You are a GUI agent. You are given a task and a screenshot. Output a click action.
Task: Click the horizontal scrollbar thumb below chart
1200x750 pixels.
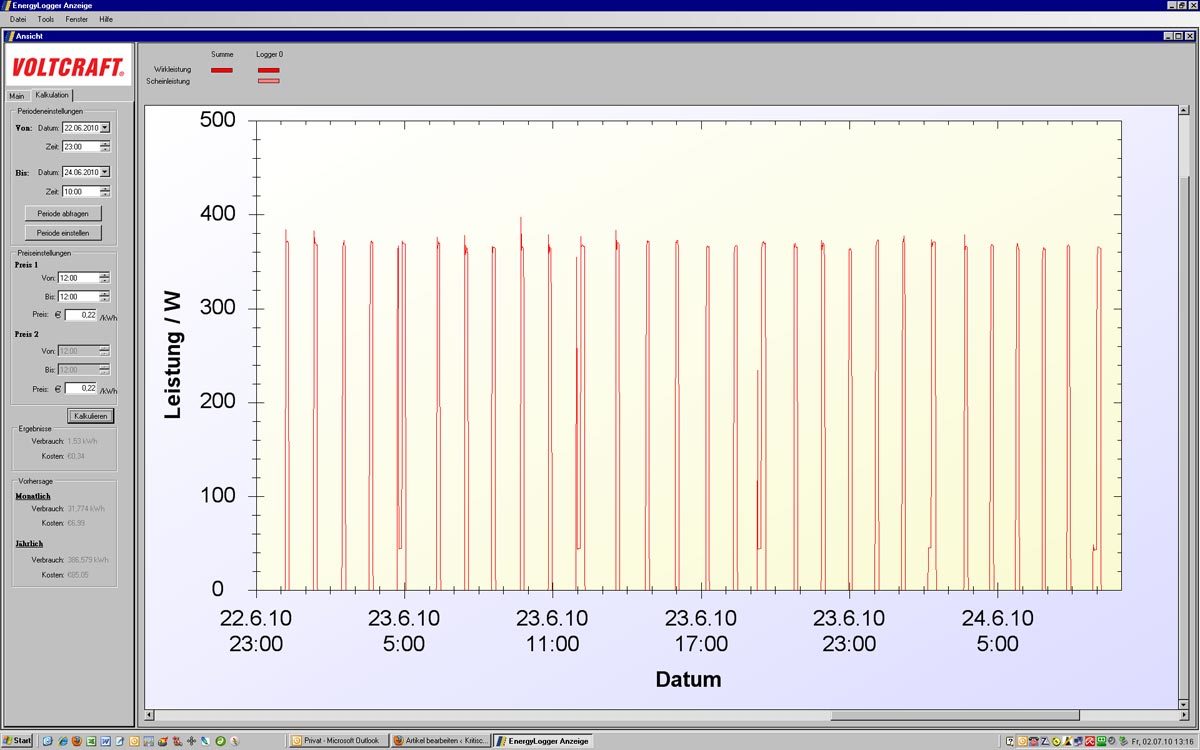click(954, 716)
